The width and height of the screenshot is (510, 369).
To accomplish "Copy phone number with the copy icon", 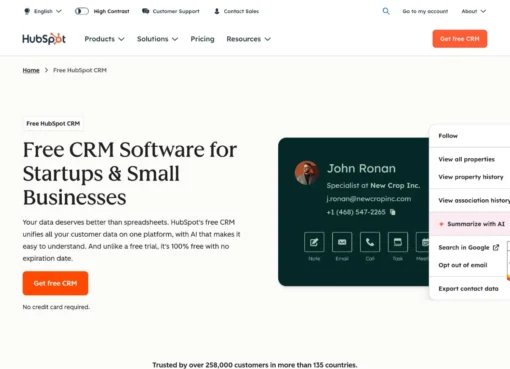I will coord(393,212).
